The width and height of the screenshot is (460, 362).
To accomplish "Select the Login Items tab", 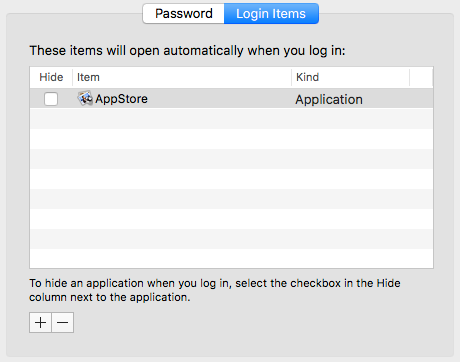I will click(271, 14).
